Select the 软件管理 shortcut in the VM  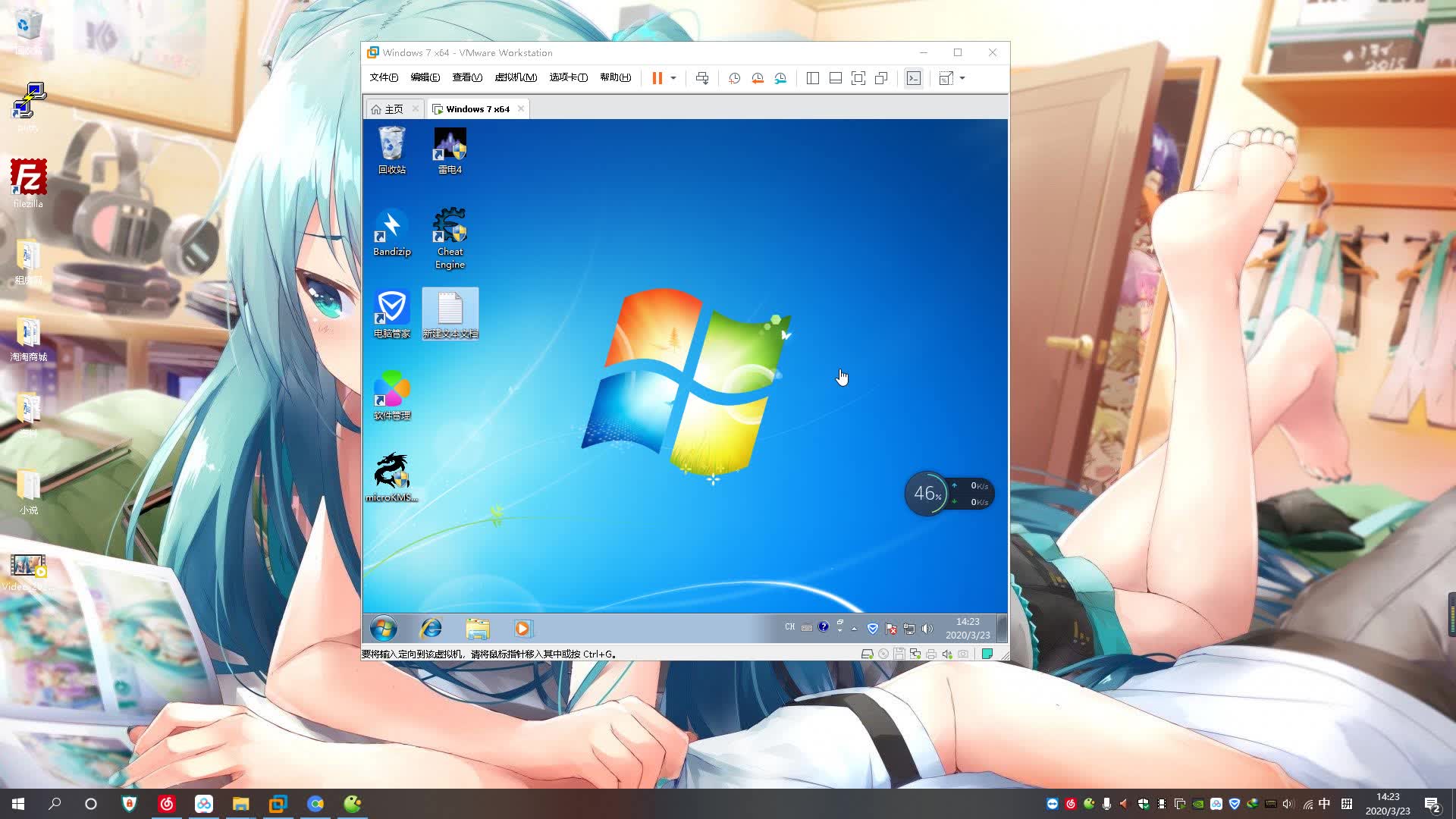point(392,396)
